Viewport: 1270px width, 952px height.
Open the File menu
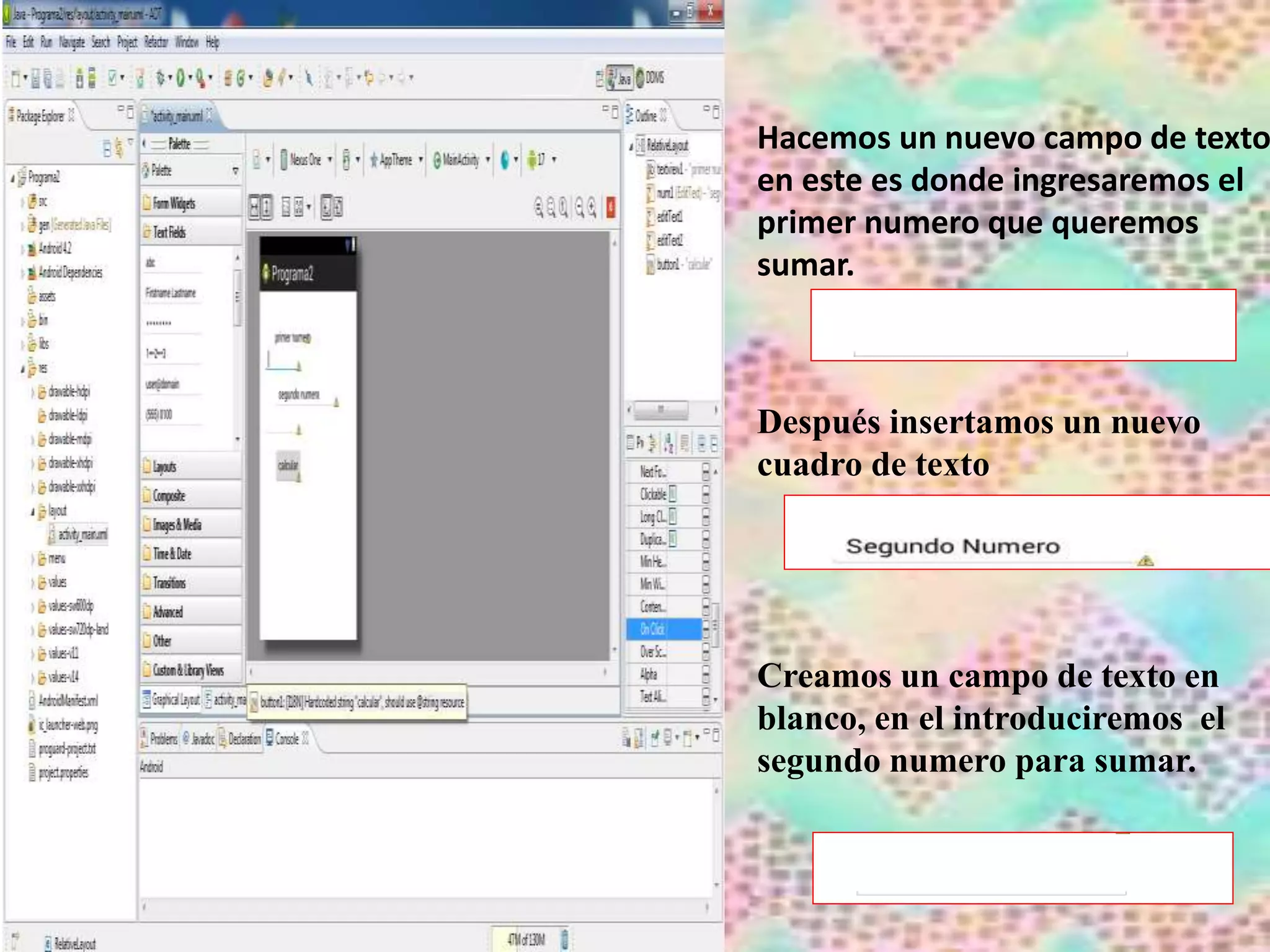pos(11,42)
